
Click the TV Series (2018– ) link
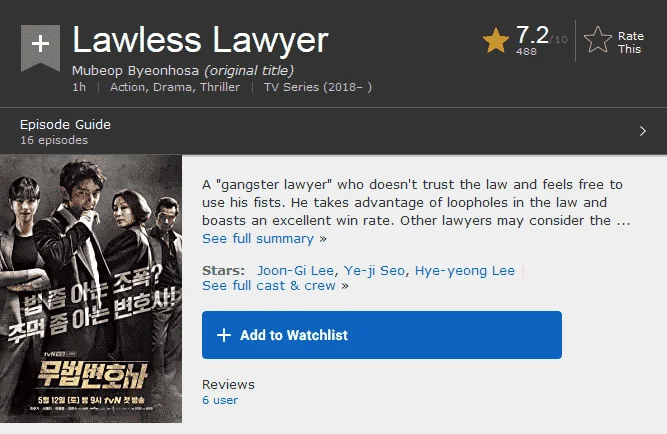pyautogui.click(x=318, y=87)
